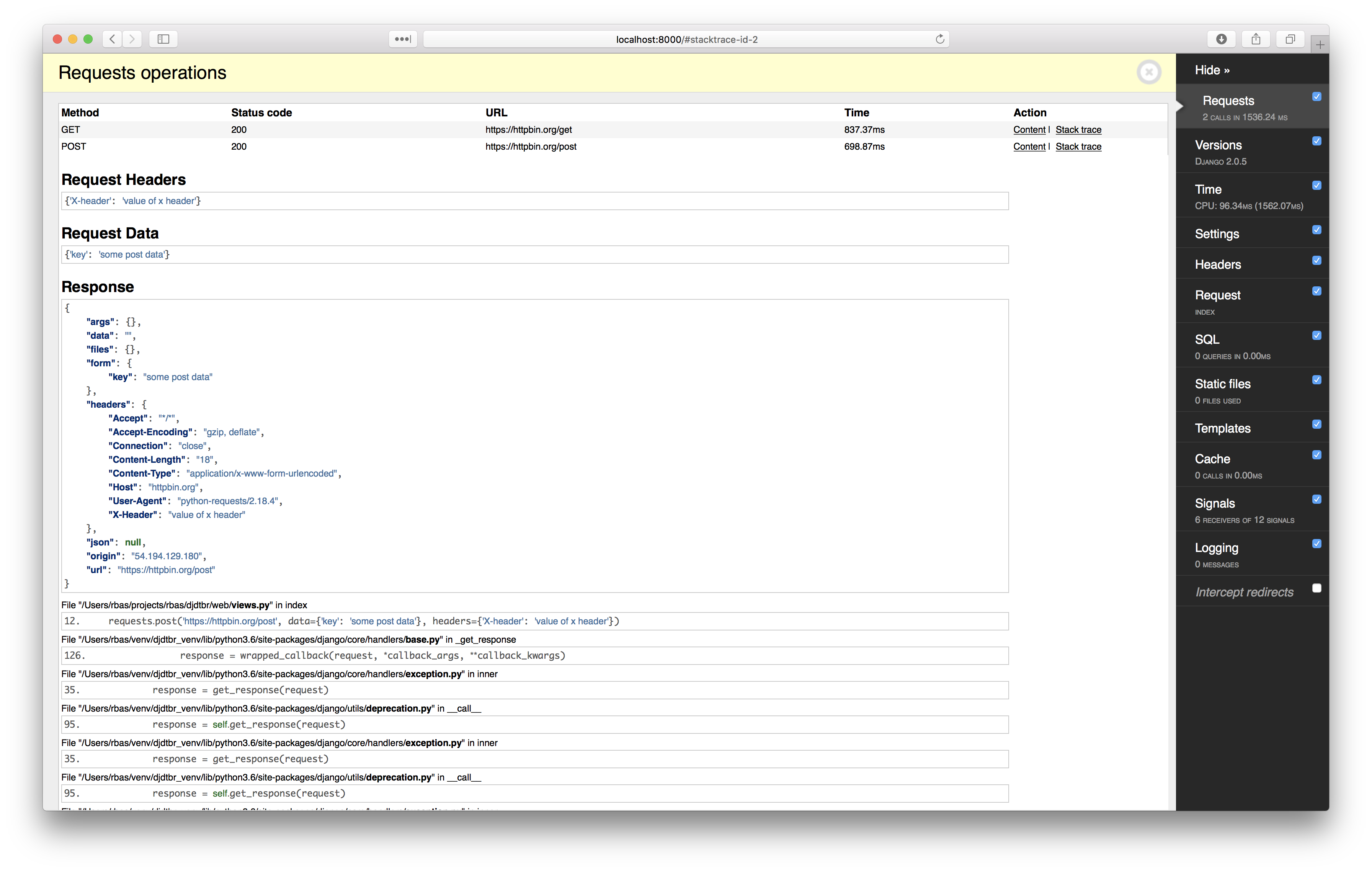
Task: Open the Versions panel
Action: coord(1218,145)
